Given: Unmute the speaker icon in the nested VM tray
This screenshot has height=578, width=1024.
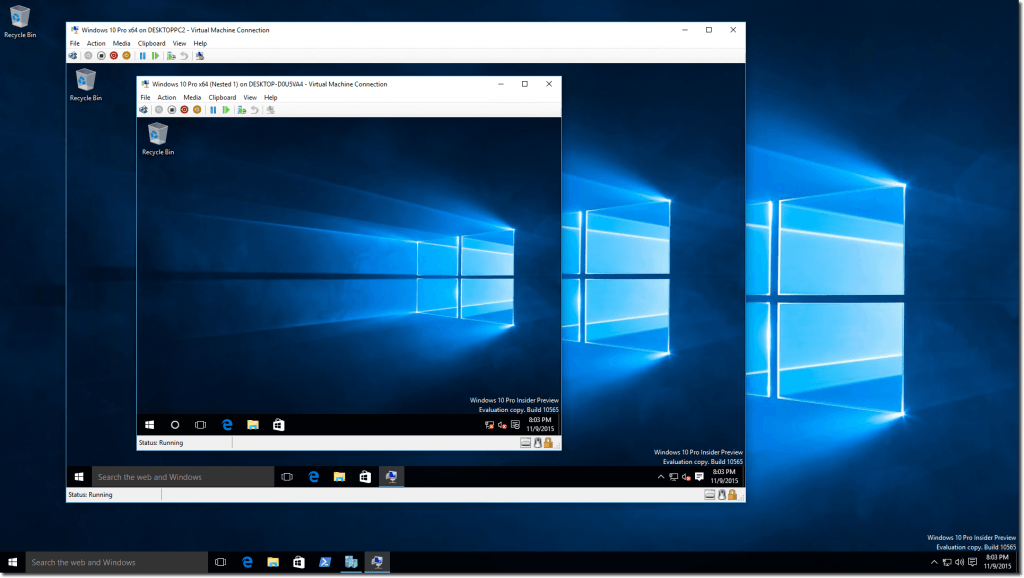Looking at the screenshot, I should 503,425.
